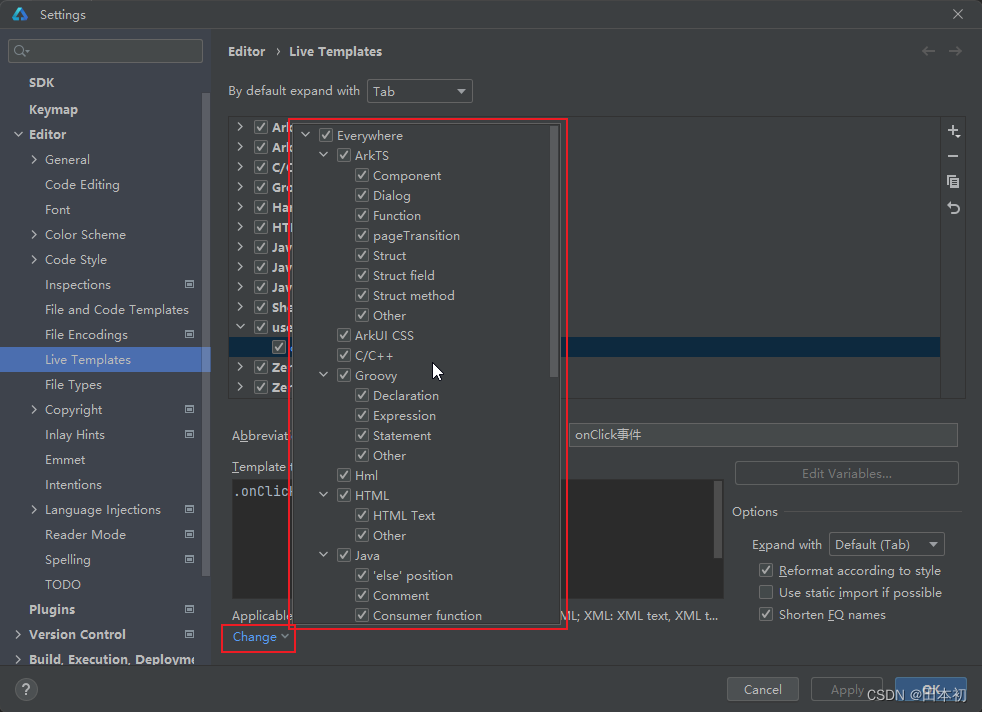This screenshot has width=982, height=712.
Task: Click the search magnifier icon
Action: tap(21, 51)
